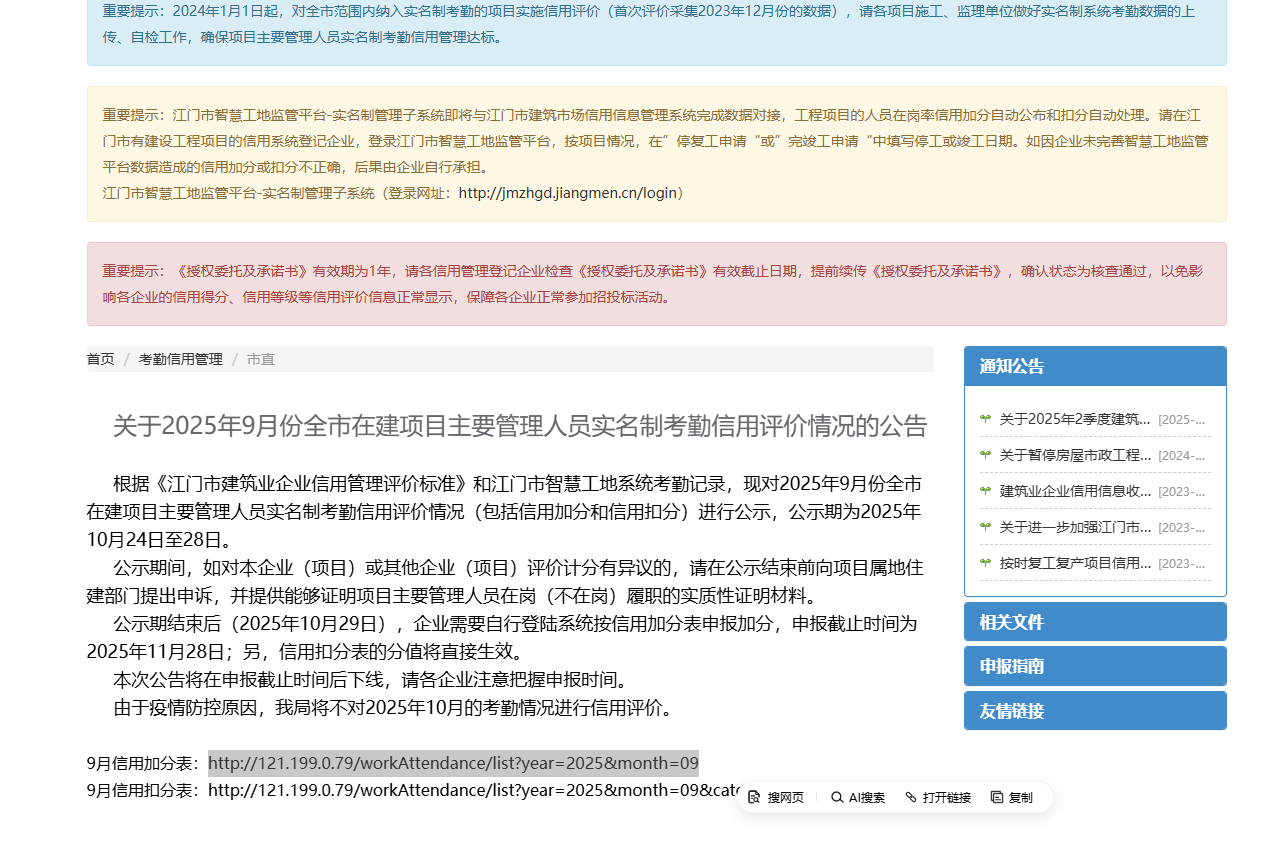Click sprout icon beside 关于2025年2季度建筑 notice

[x=986, y=419]
